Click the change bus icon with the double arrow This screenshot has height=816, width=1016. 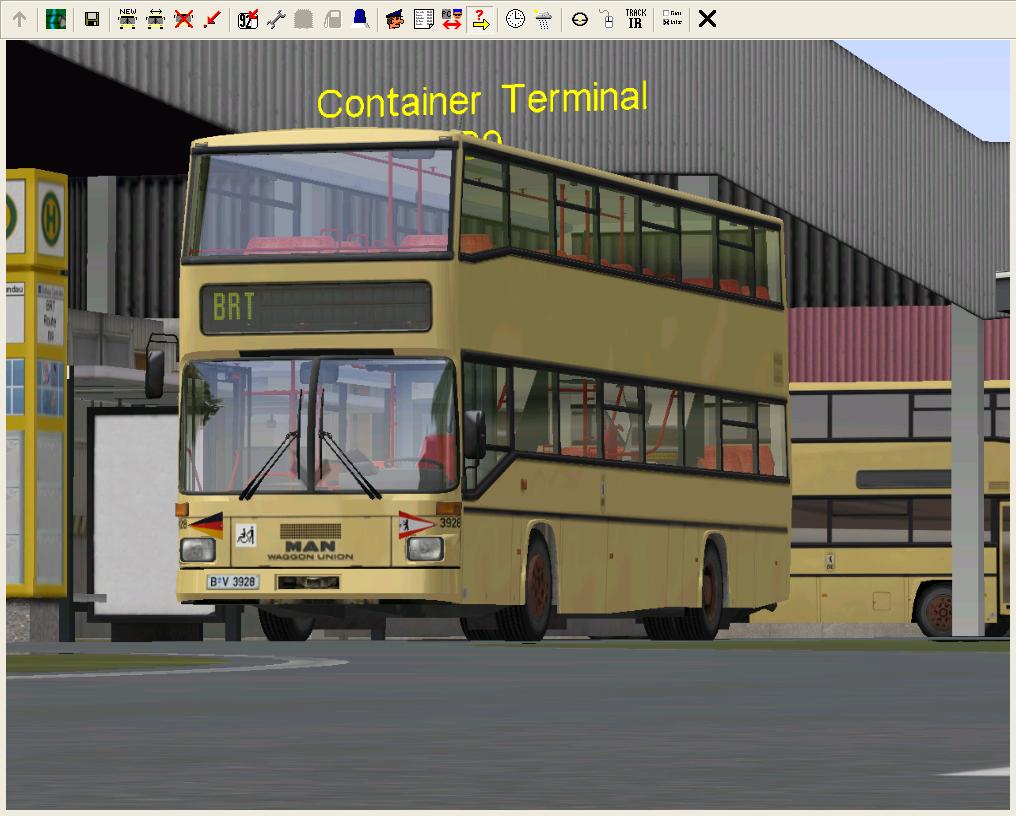(x=155, y=19)
